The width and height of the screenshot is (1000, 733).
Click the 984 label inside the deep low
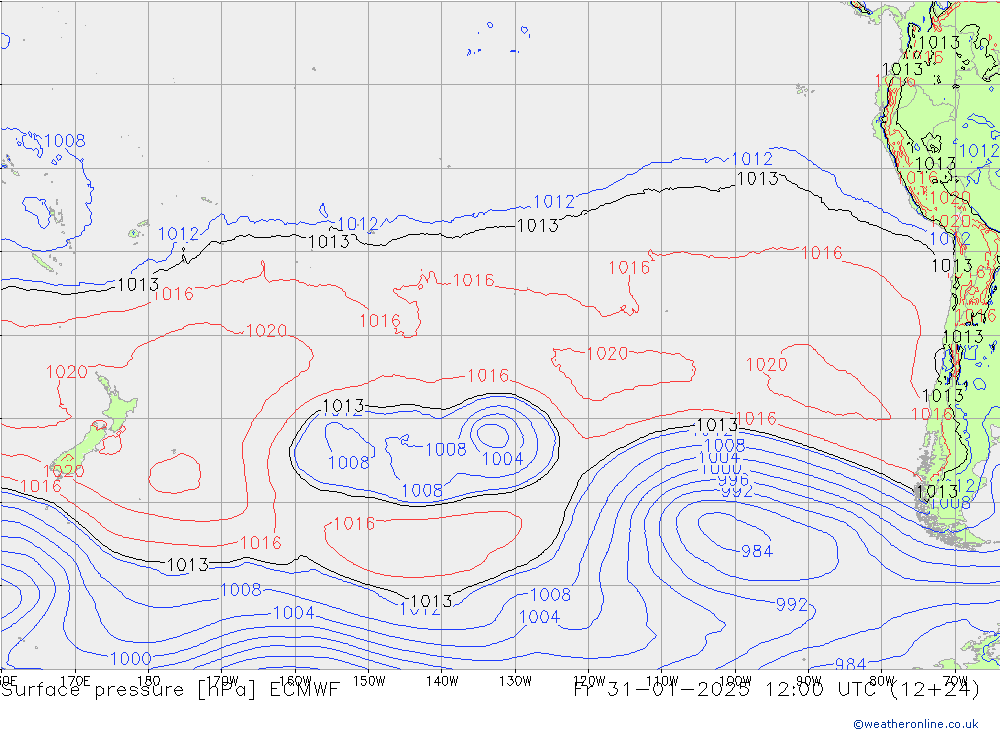[757, 551]
